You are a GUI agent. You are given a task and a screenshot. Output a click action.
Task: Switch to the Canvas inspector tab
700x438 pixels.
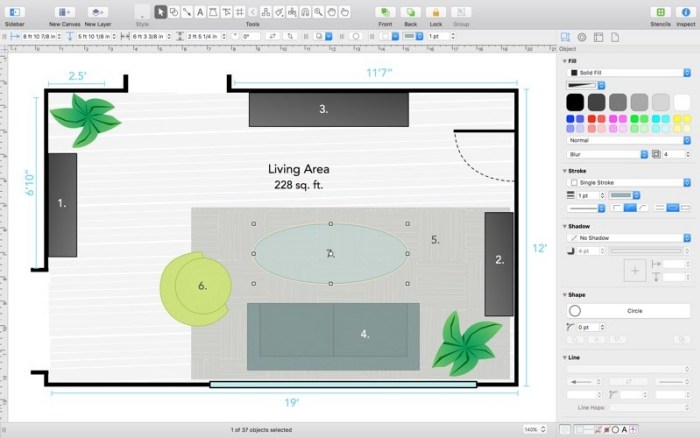coord(598,37)
